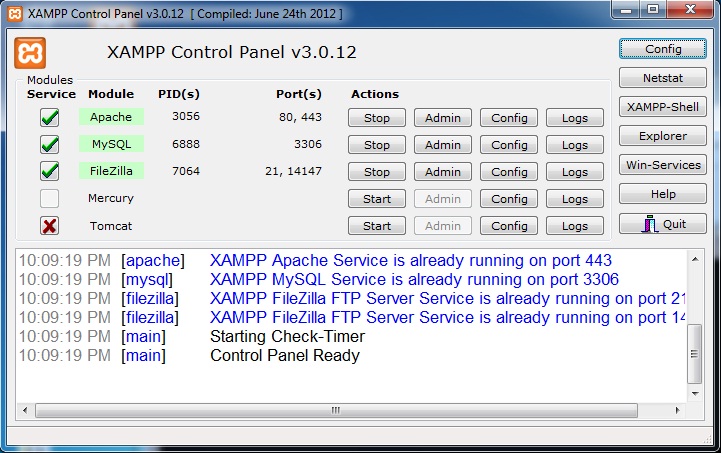This screenshot has height=453, width=721.
Task: View FileZilla Logs
Action: [575, 172]
